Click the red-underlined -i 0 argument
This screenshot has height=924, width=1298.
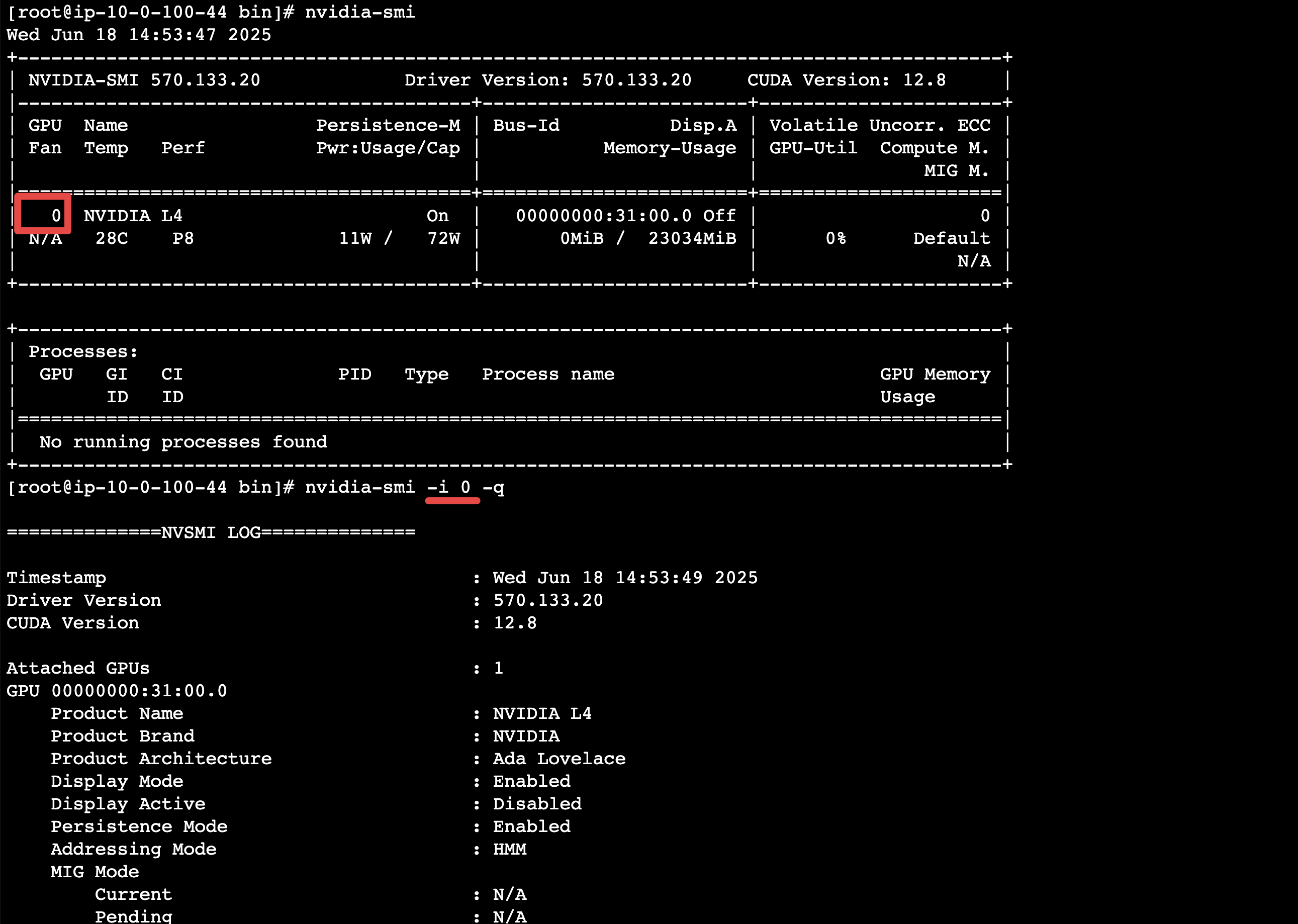tap(449, 488)
